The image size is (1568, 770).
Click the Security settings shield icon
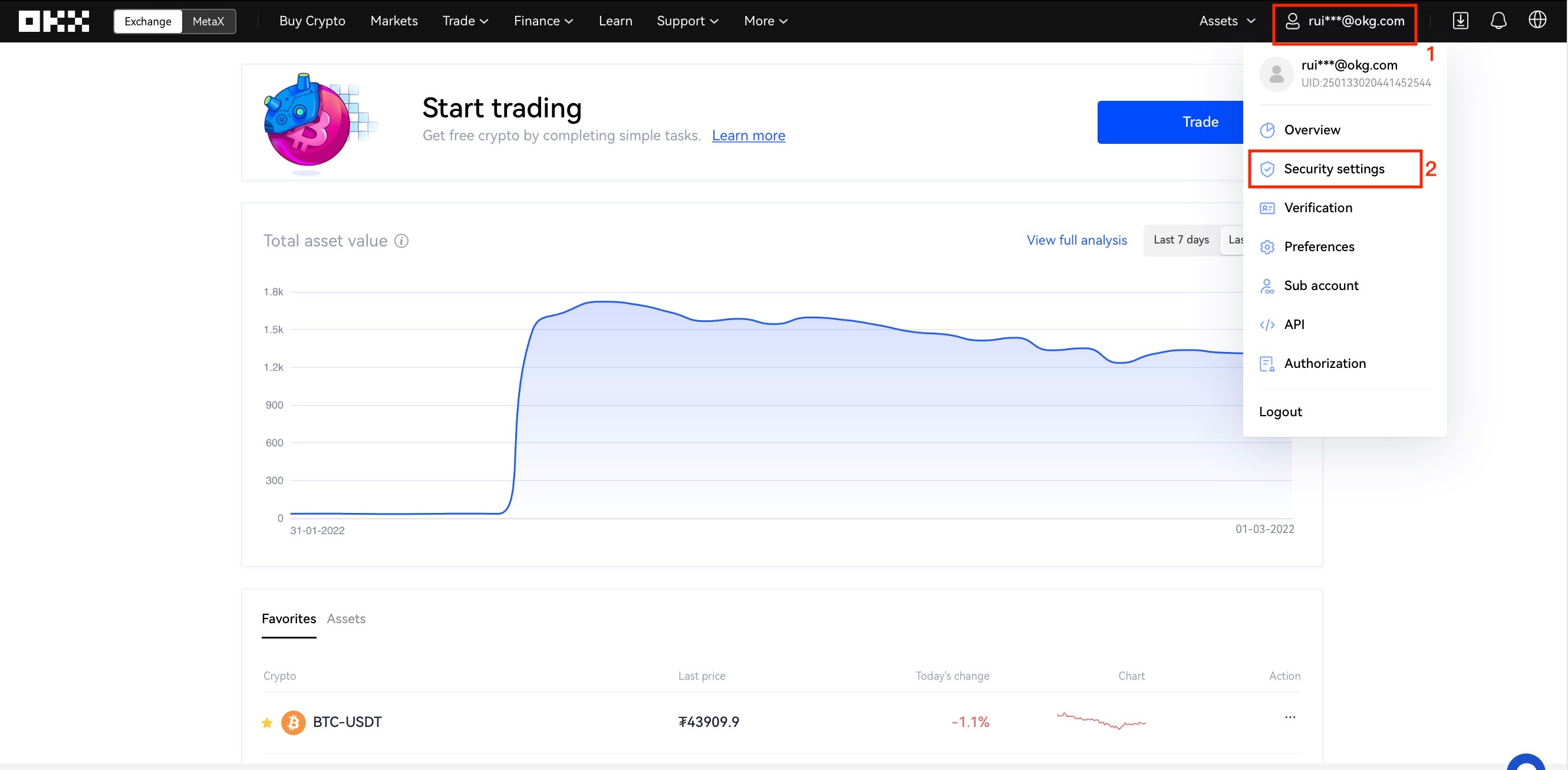pyautogui.click(x=1267, y=169)
